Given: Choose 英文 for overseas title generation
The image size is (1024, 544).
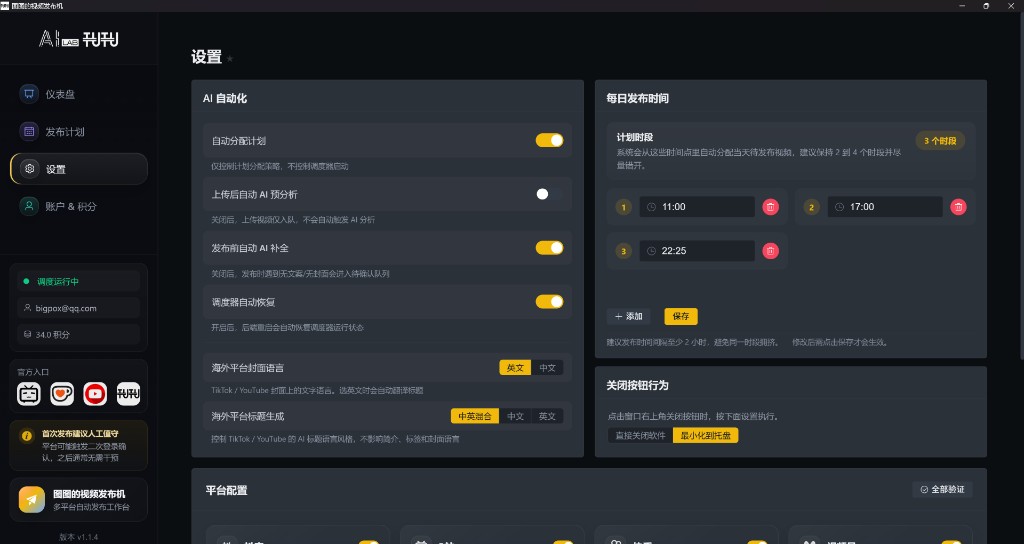Looking at the screenshot, I should pyautogui.click(x=547, y=416).
